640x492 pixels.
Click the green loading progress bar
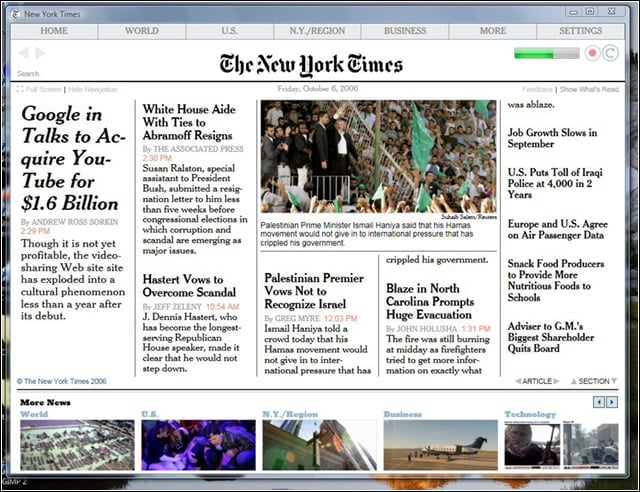click(547, 53)
